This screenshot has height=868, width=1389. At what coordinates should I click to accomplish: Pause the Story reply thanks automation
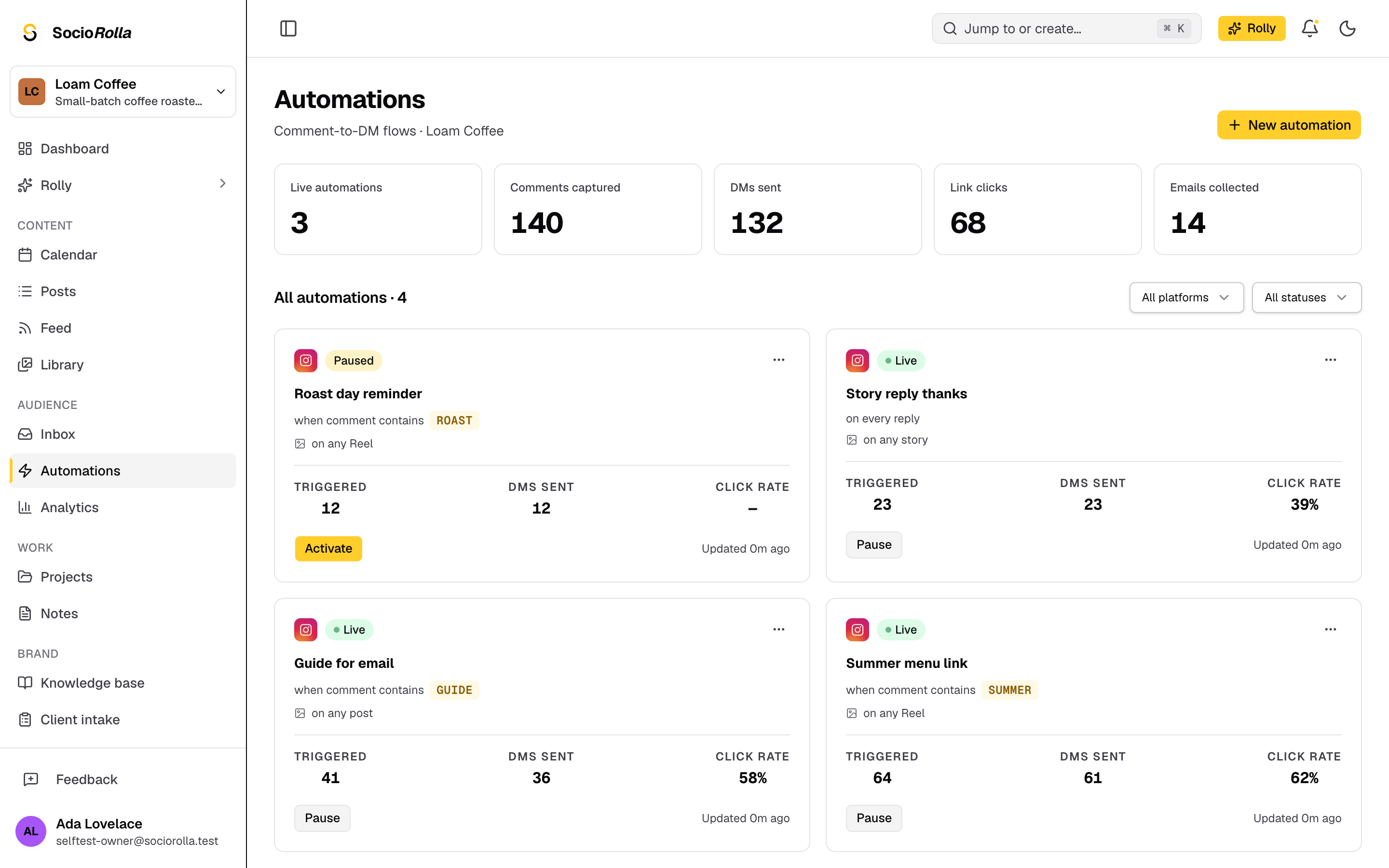(x=873, y=545)
